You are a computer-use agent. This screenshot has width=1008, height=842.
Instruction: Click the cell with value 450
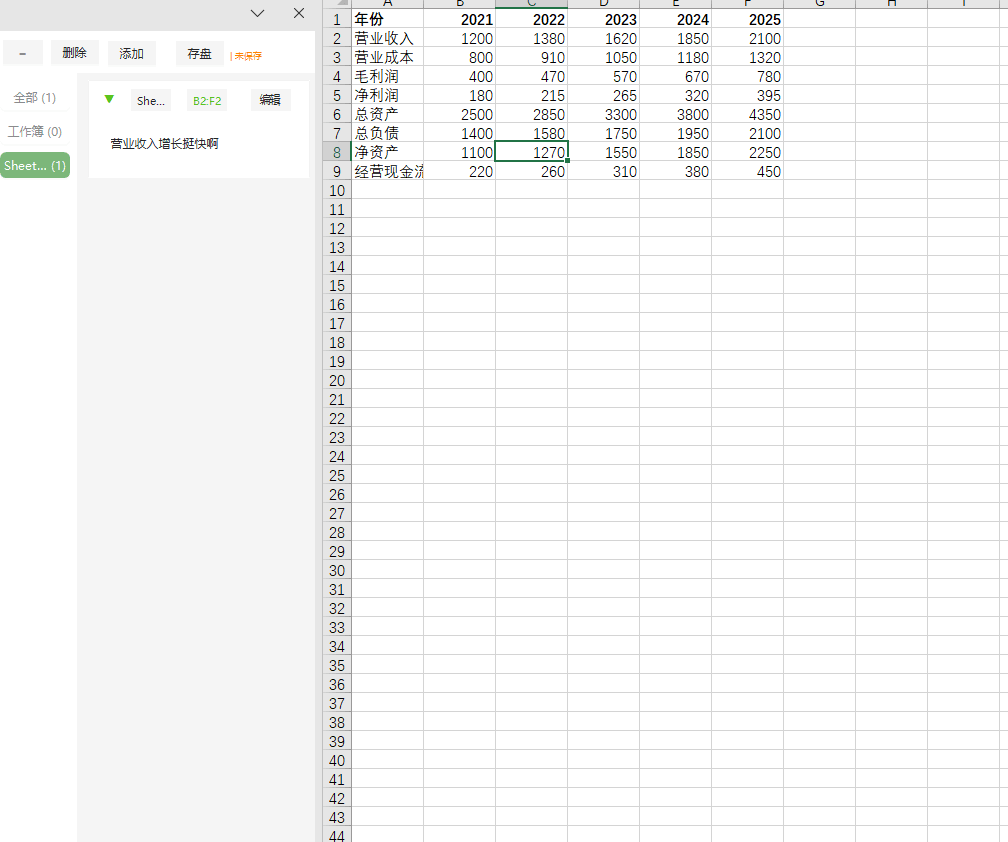coord(748,172)
